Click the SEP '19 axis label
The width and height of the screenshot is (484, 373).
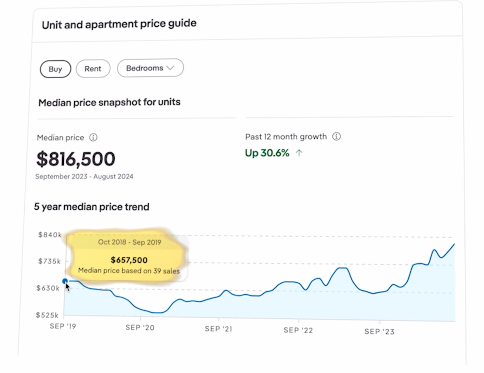coord(63,326)
